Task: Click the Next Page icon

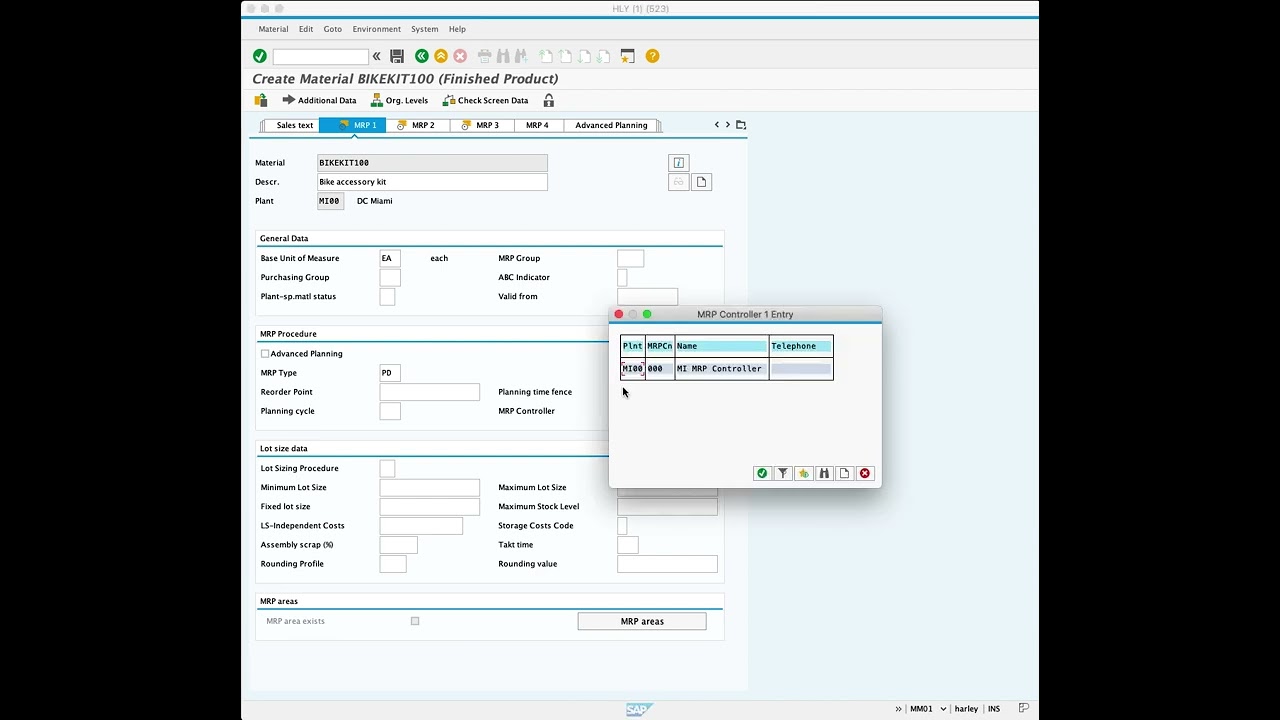Action: (584, 56)
